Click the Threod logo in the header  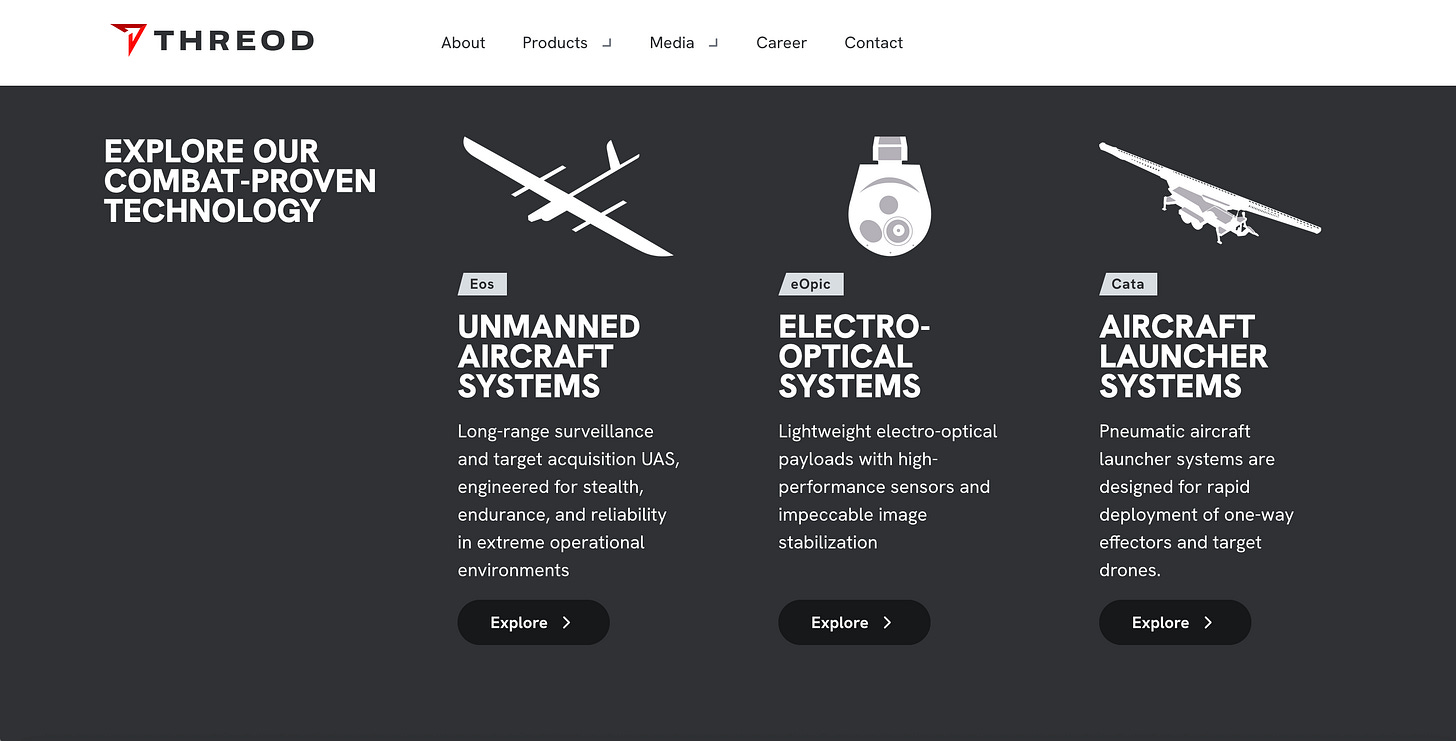[212, 40]
